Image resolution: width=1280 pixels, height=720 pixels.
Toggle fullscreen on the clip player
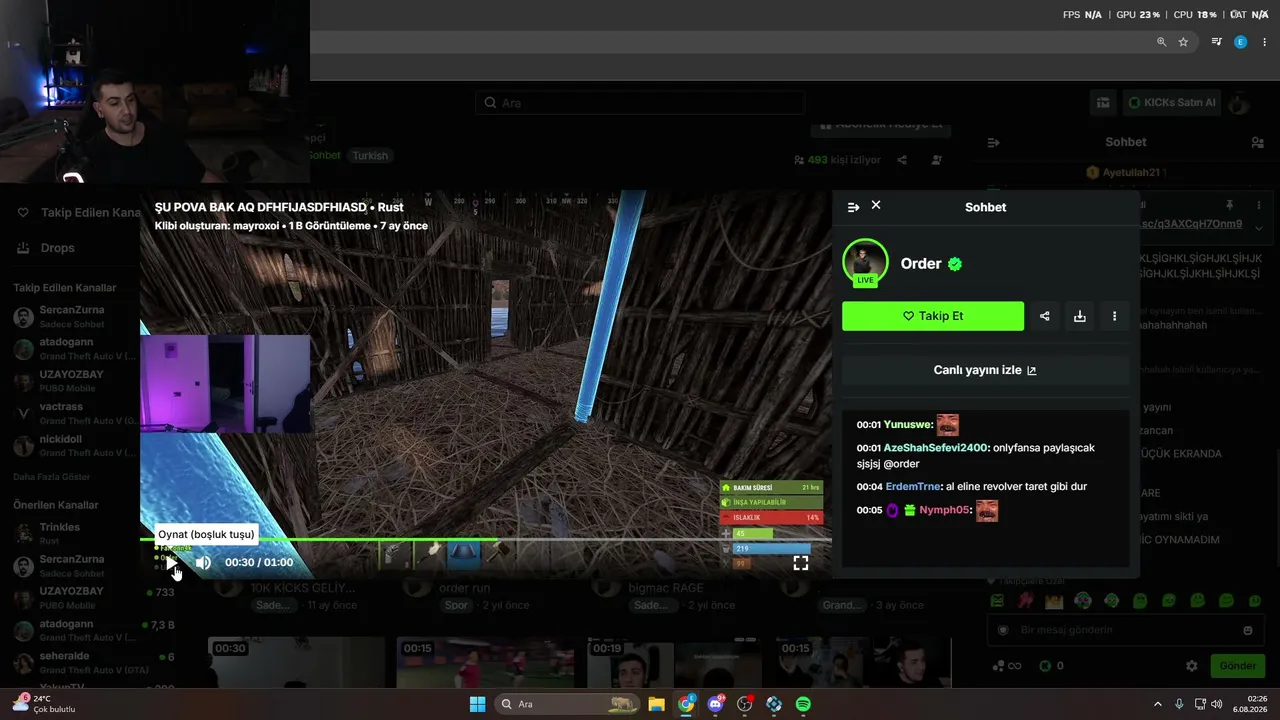tap(801, 563)
